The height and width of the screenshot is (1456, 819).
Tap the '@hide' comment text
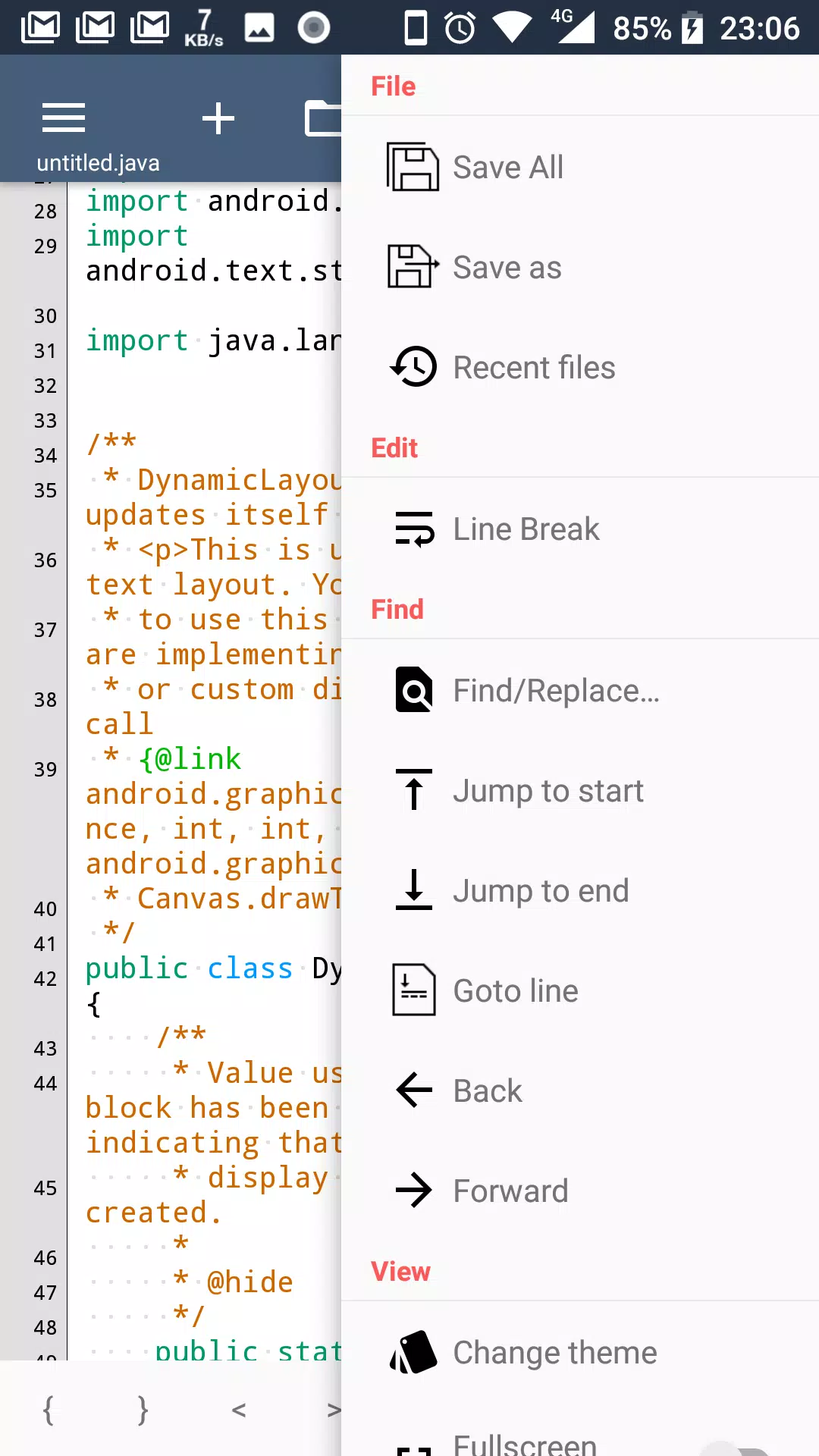point(250,1282)
